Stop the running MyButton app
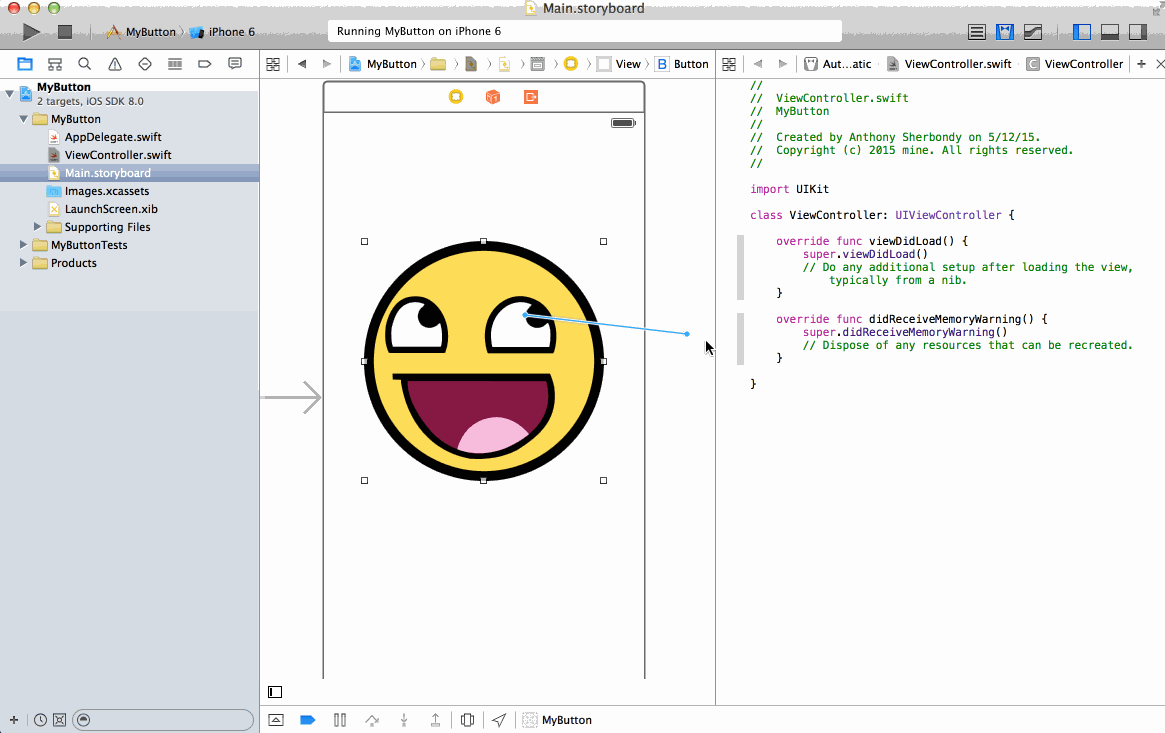Viewport: 1165px width, 733px height. (x=65, y=32)
